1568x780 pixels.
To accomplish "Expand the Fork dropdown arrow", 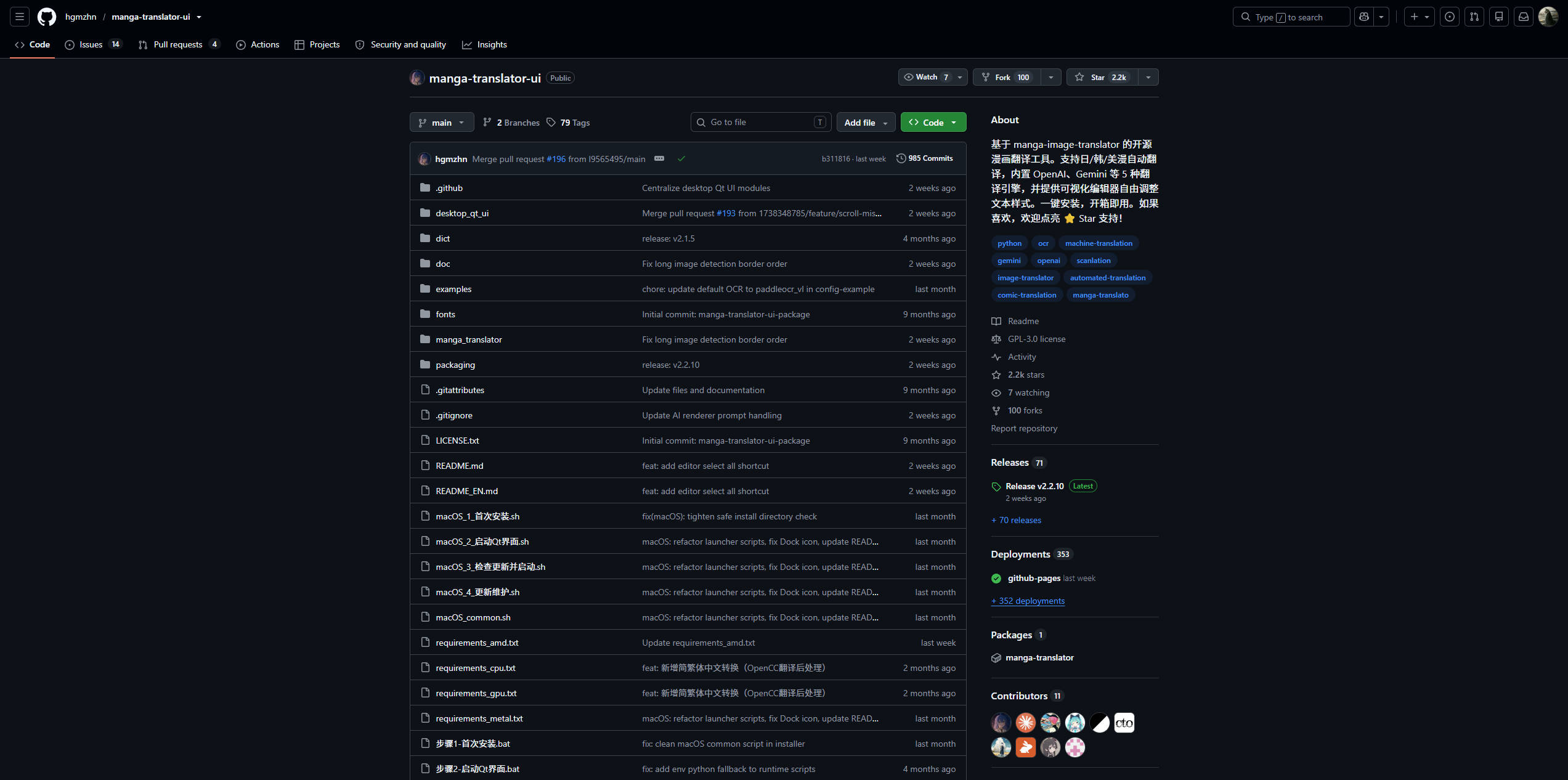I will (1051, 77).
